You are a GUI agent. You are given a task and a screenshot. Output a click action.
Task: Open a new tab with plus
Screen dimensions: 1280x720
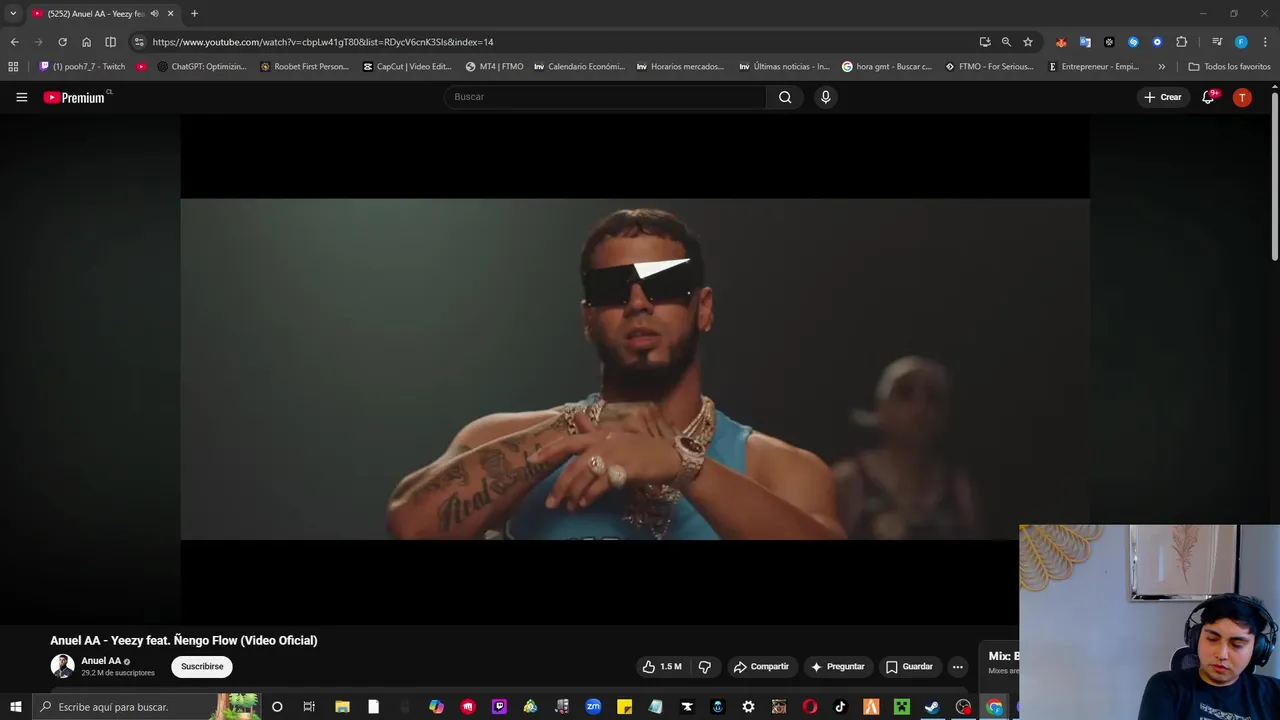(x=194, y=14)
